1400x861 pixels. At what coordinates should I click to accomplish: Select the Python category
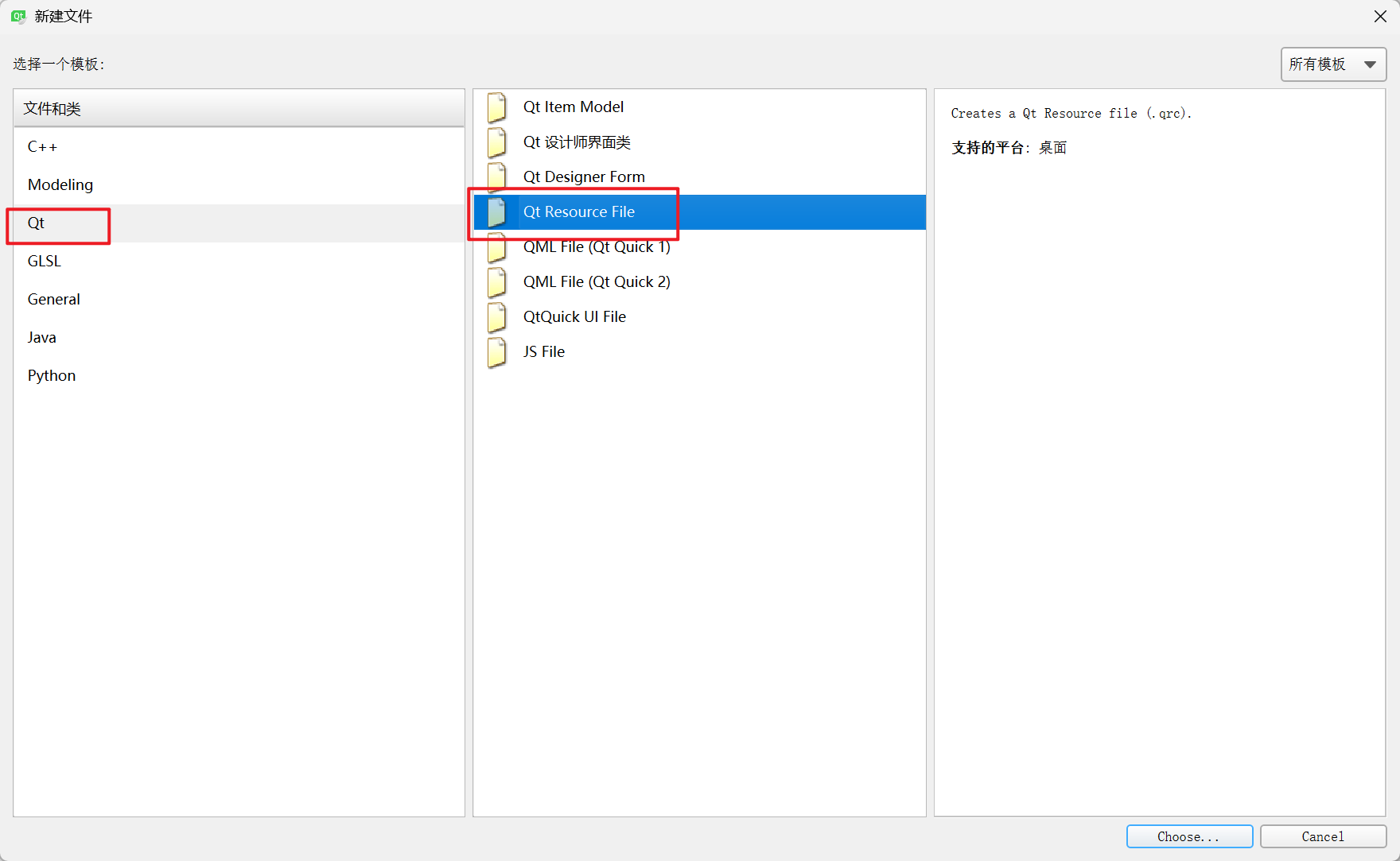tap(239, 376)
